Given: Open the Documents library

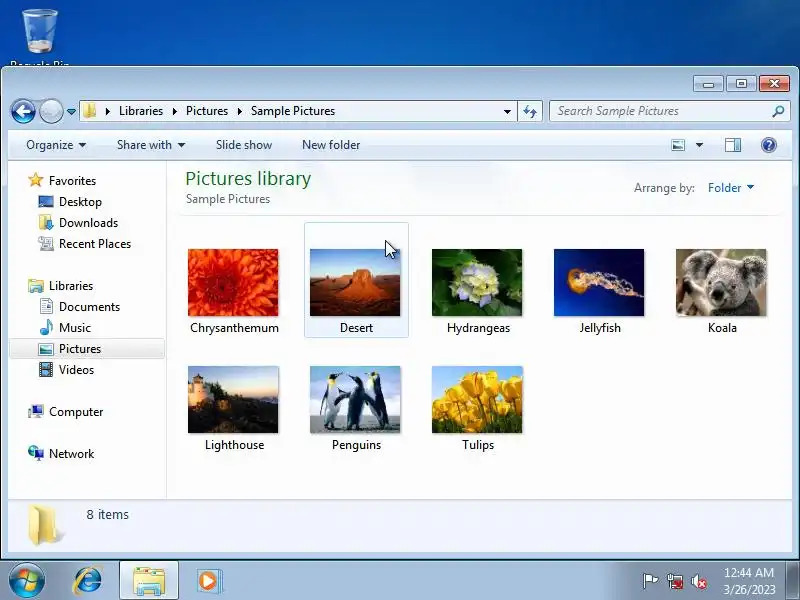Looking at the screenshot, I should click(89, 307).
